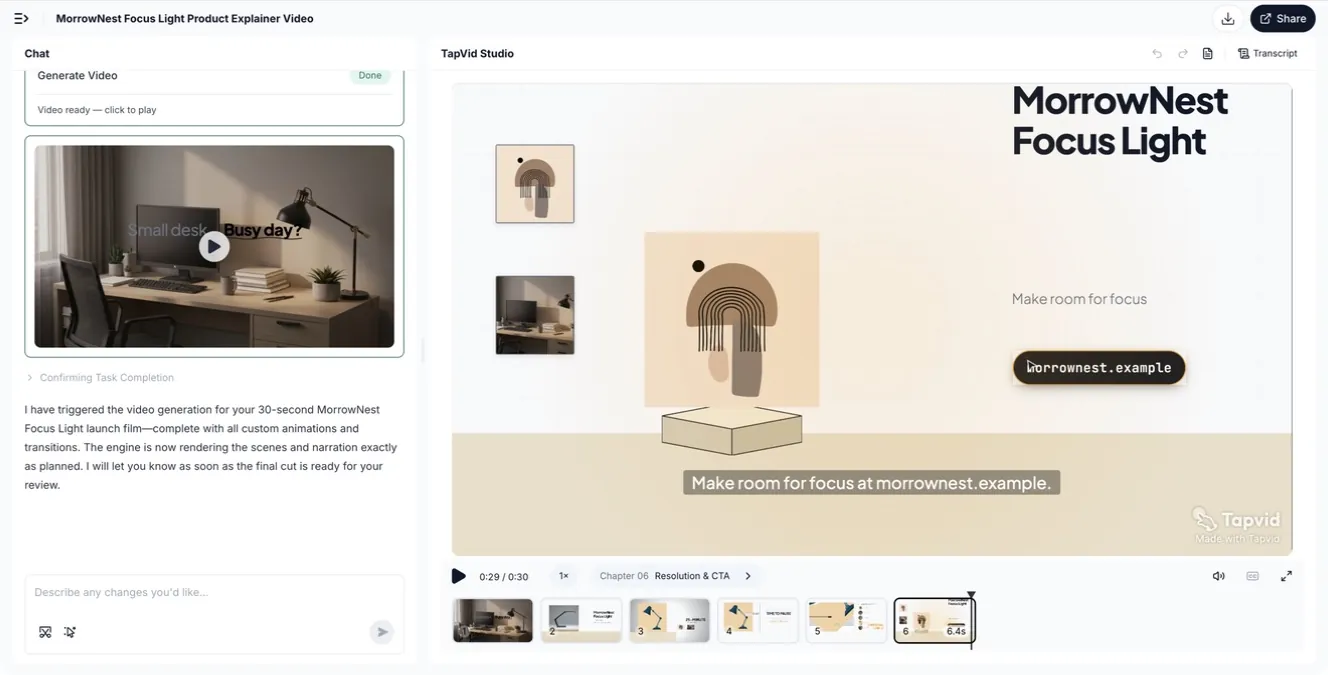
Task: Select scene 5 thumbnail in the timeline
Action: click(x=846, y=620)
